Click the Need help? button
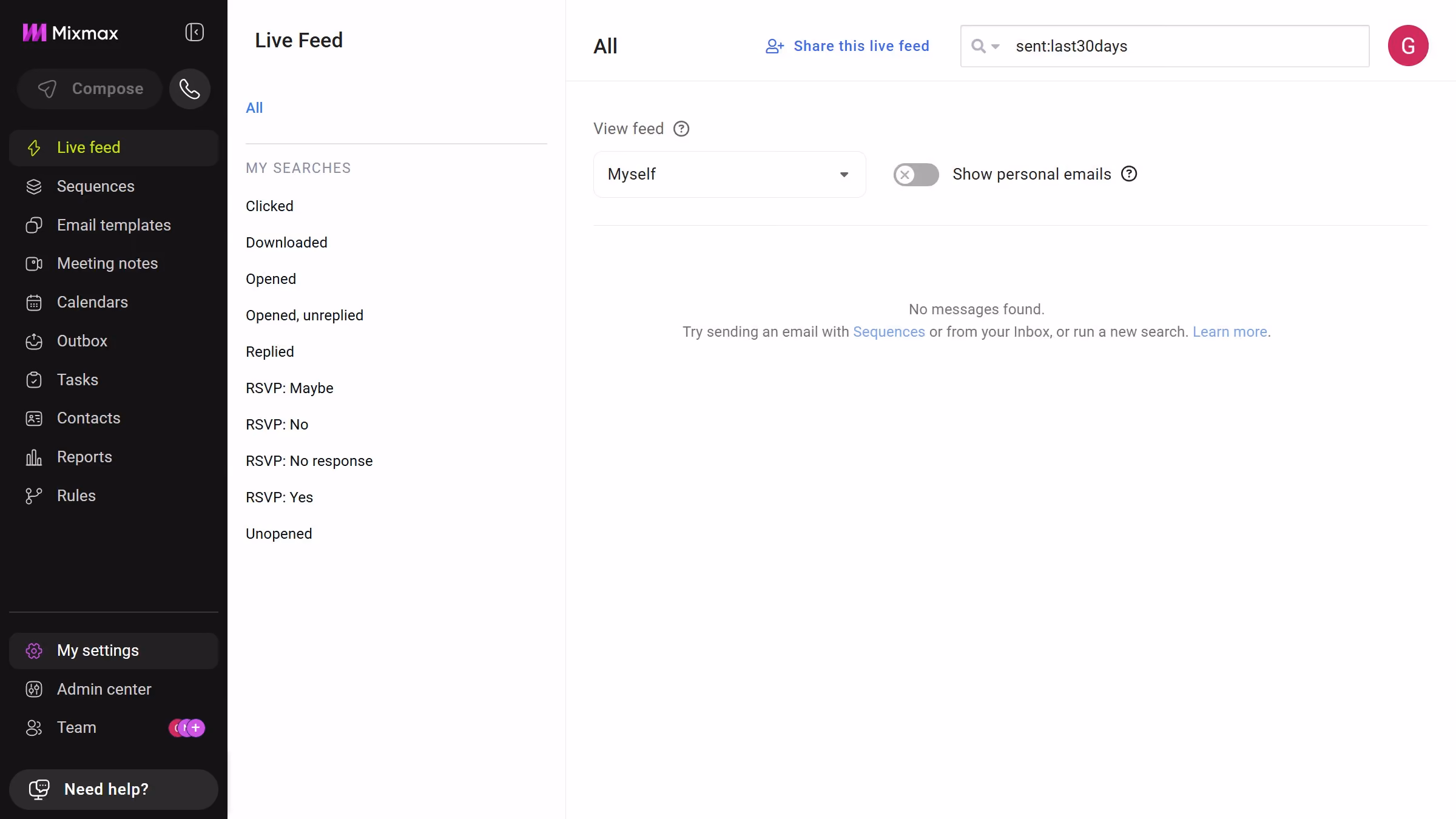 pos(113,790)
